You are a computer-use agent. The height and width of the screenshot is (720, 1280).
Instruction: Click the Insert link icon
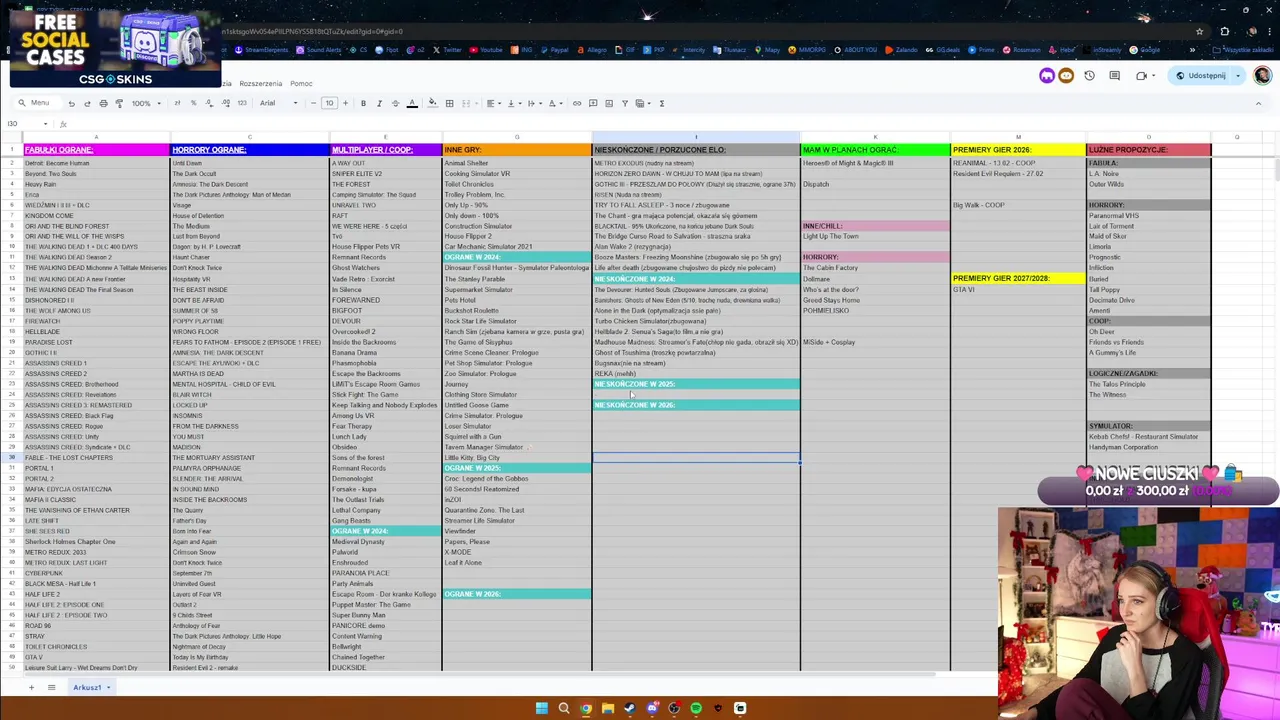click(x=577, y=103)
